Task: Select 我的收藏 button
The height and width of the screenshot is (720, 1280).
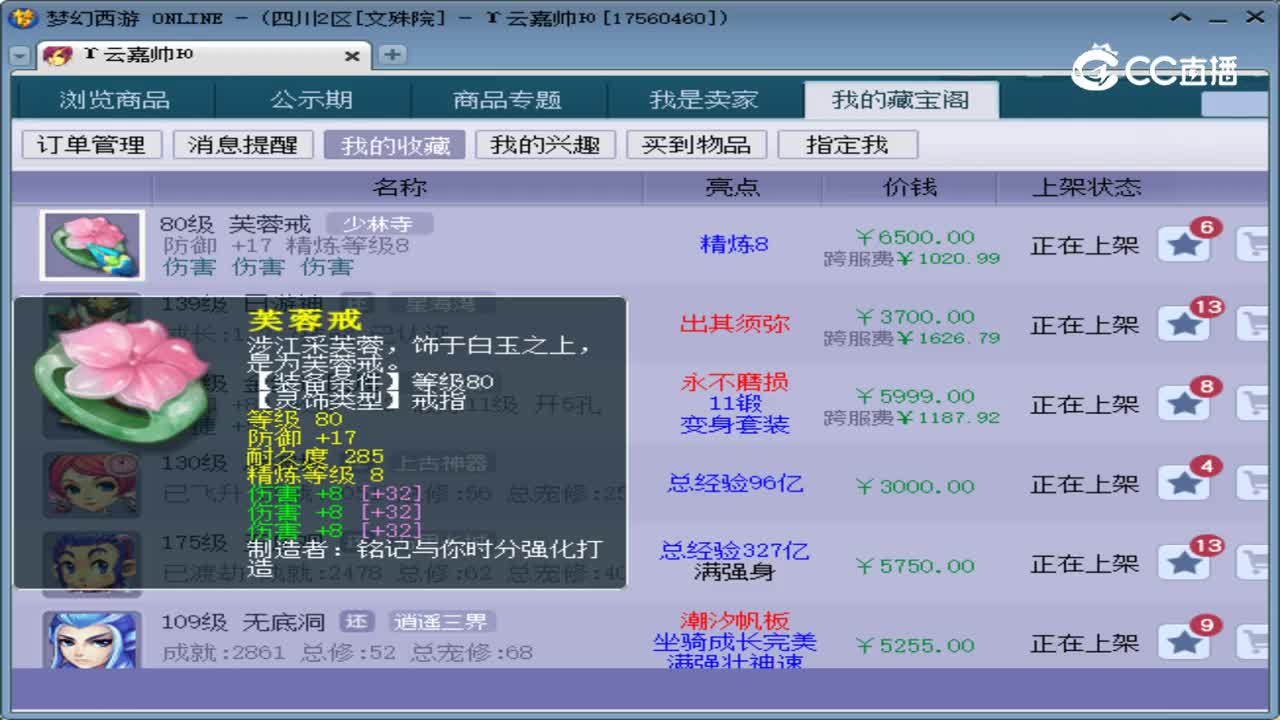Action: pos(394,145)
